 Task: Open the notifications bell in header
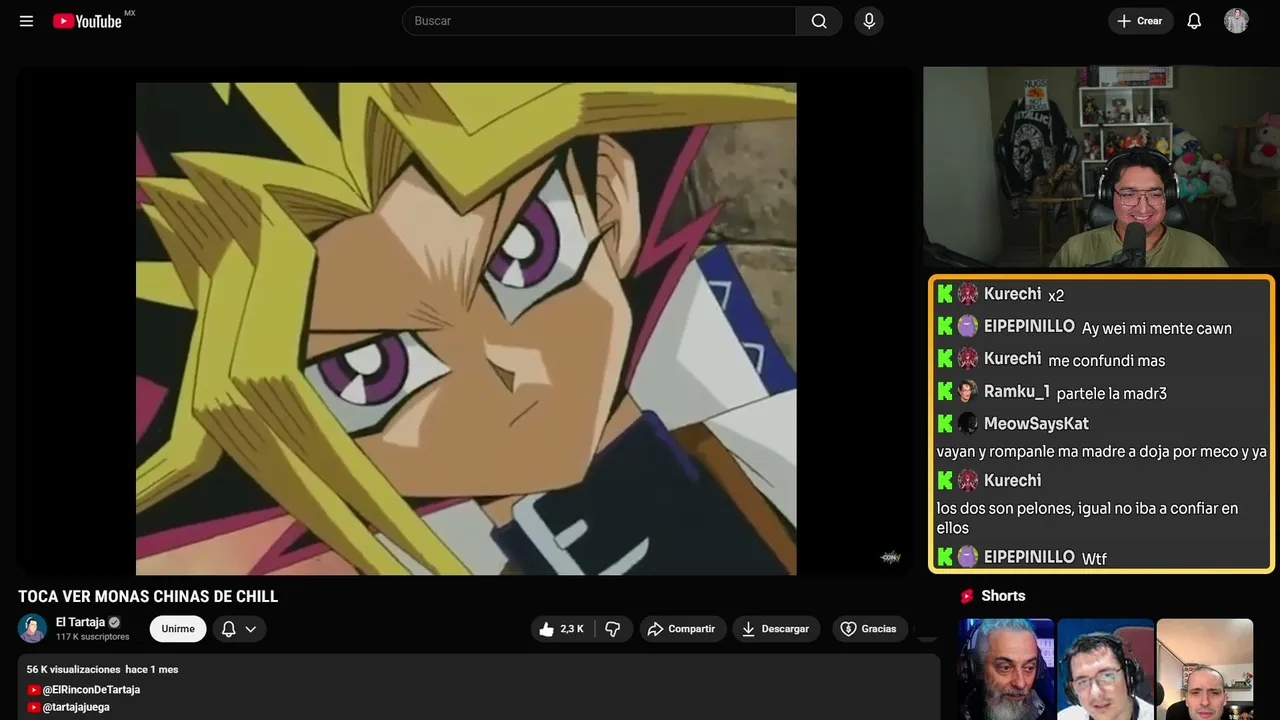1194,21
